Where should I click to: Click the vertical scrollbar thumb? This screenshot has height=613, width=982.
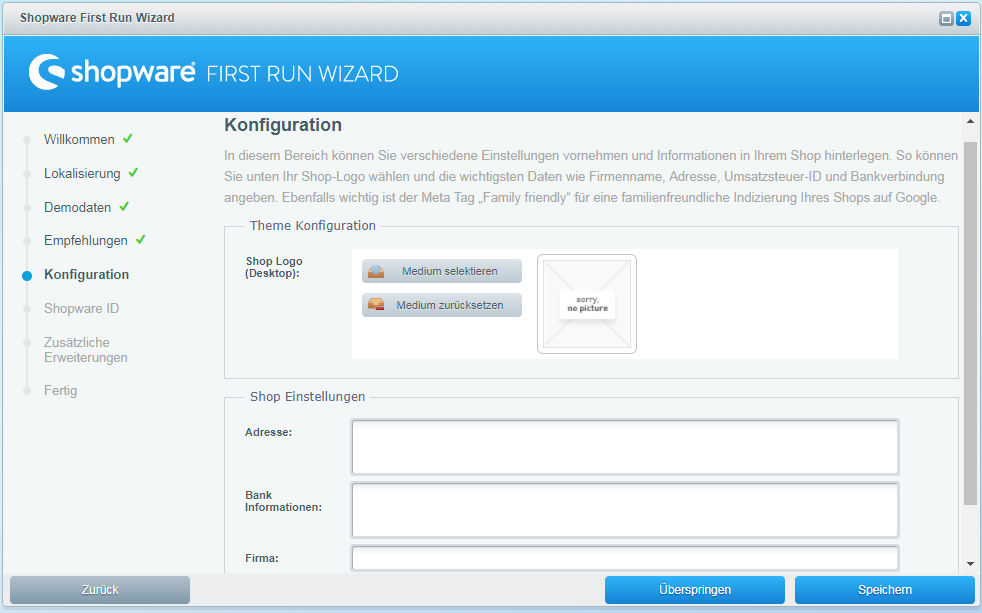970,322
